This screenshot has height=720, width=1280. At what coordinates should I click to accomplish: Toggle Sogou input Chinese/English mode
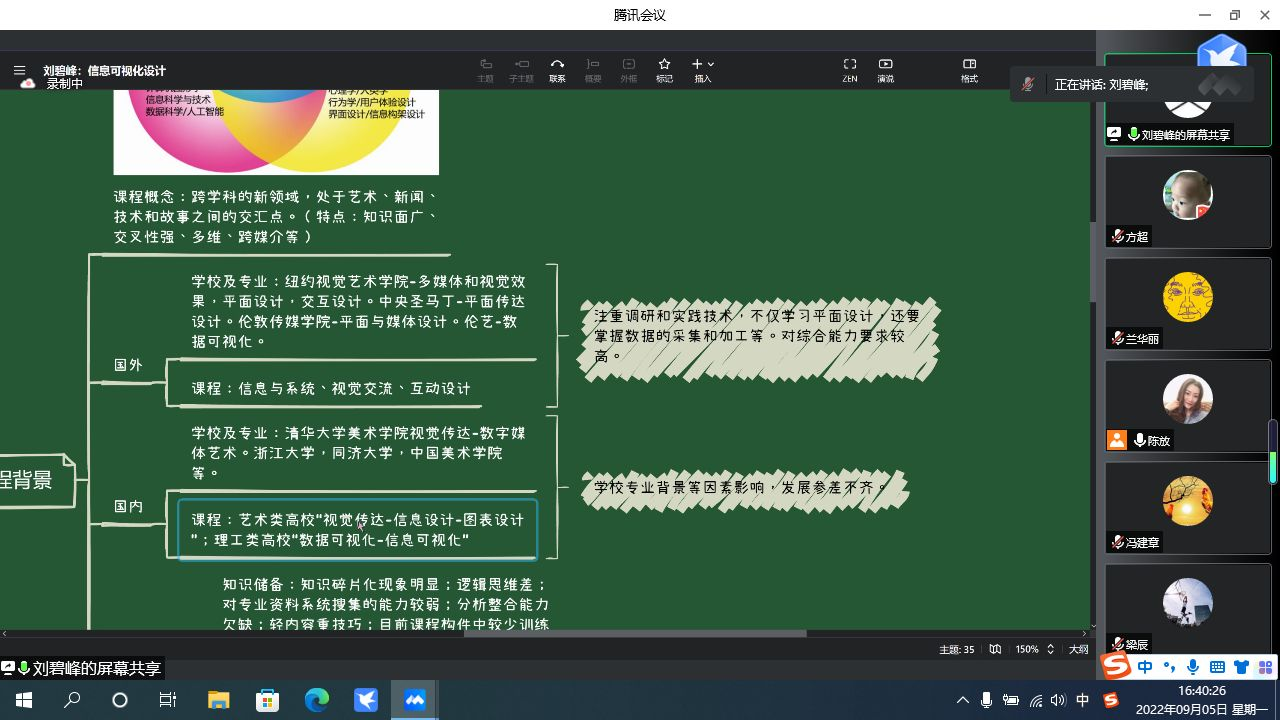click(x=1145, y=667)
